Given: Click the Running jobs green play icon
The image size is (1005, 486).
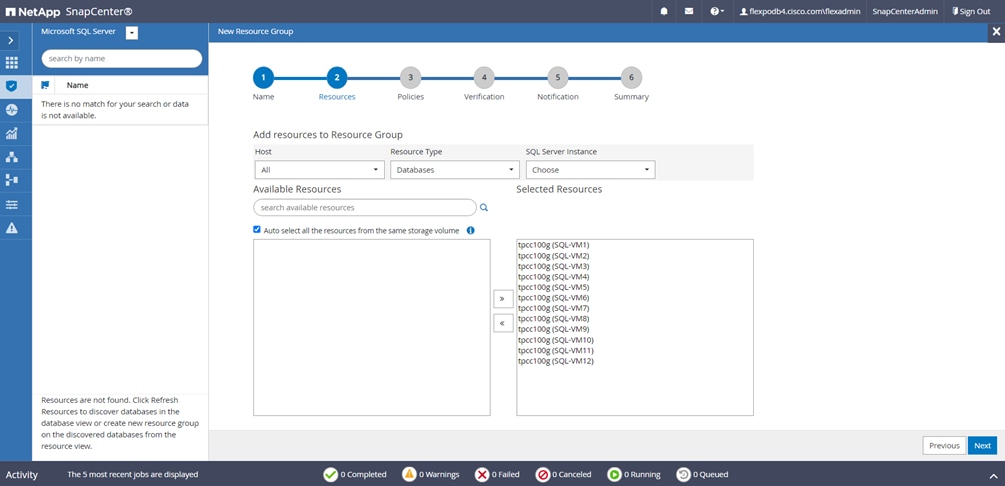Looking at the screenshot, I should (614, 474).
